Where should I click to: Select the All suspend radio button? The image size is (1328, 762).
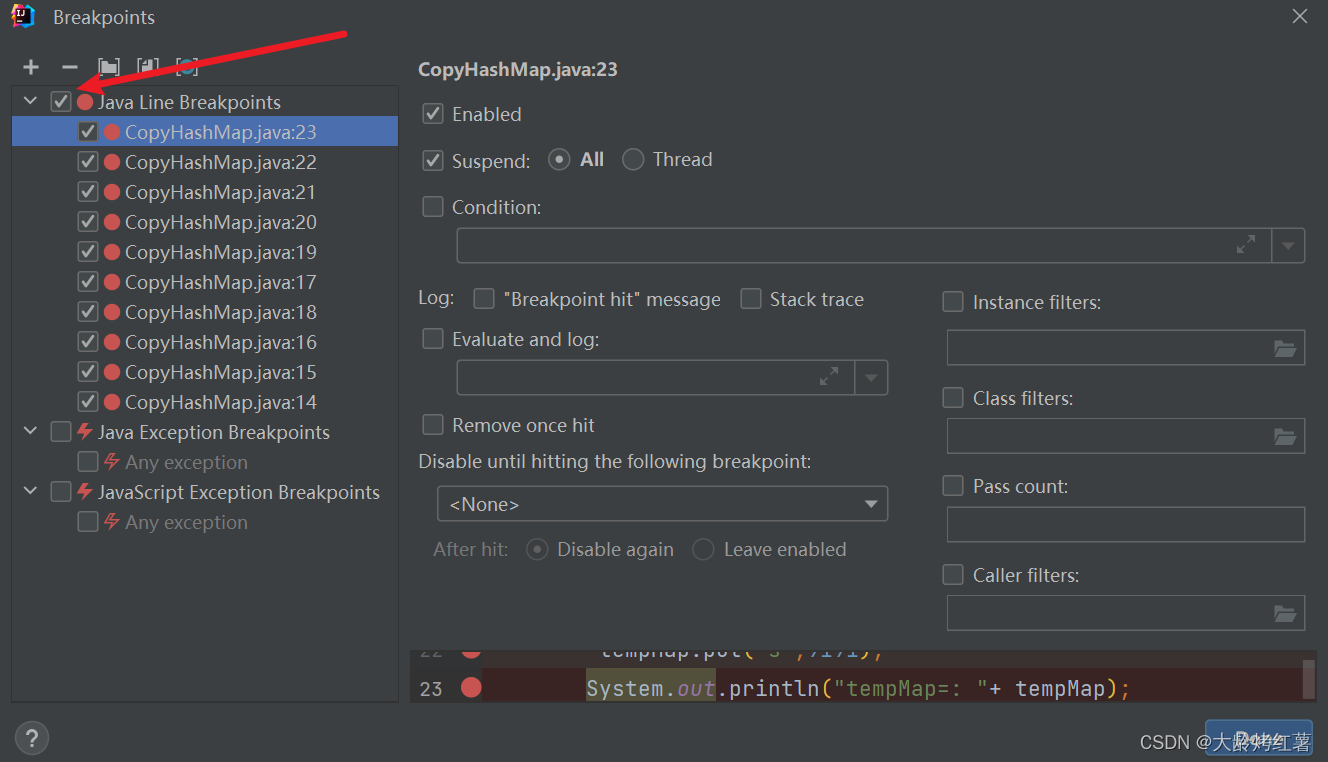(x=560, y=160)
